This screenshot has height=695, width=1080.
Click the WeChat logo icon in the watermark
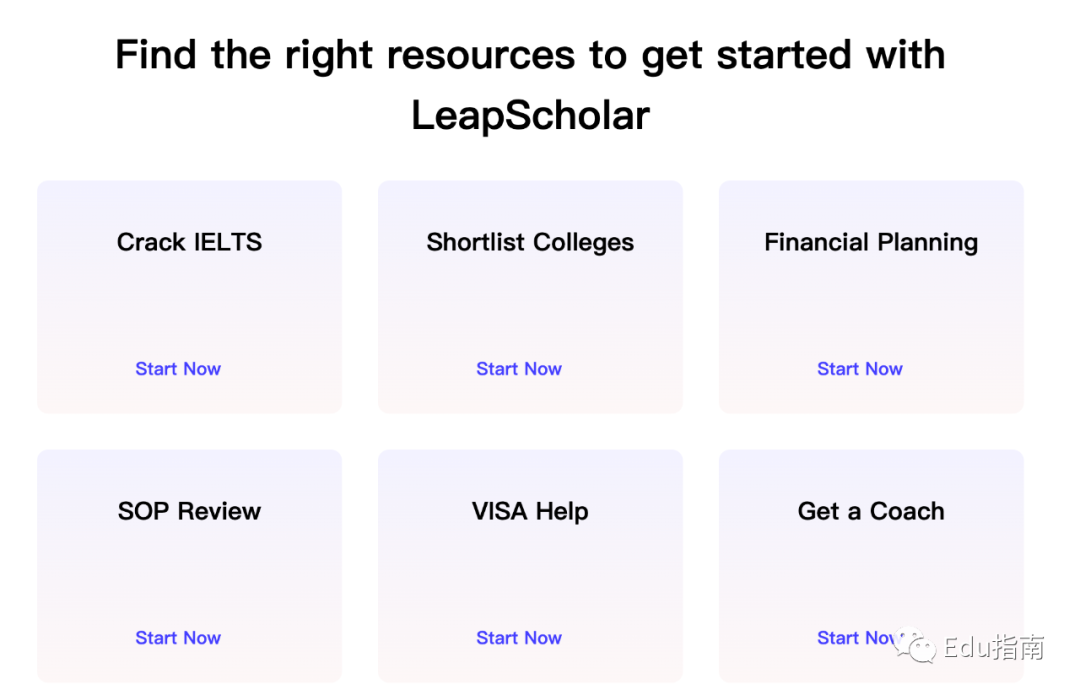pos(916,647)
